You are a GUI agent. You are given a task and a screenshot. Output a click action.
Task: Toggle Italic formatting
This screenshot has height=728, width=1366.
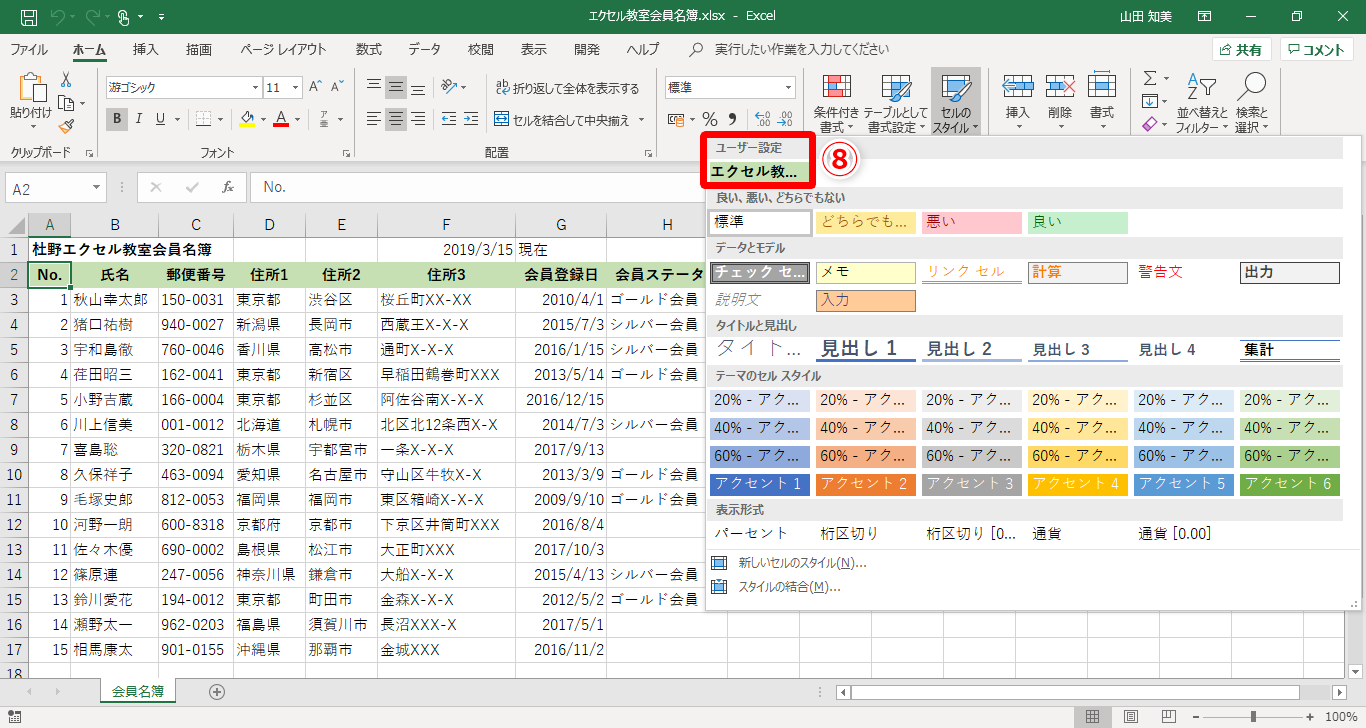pyautogui.click(x=139, y=119)
